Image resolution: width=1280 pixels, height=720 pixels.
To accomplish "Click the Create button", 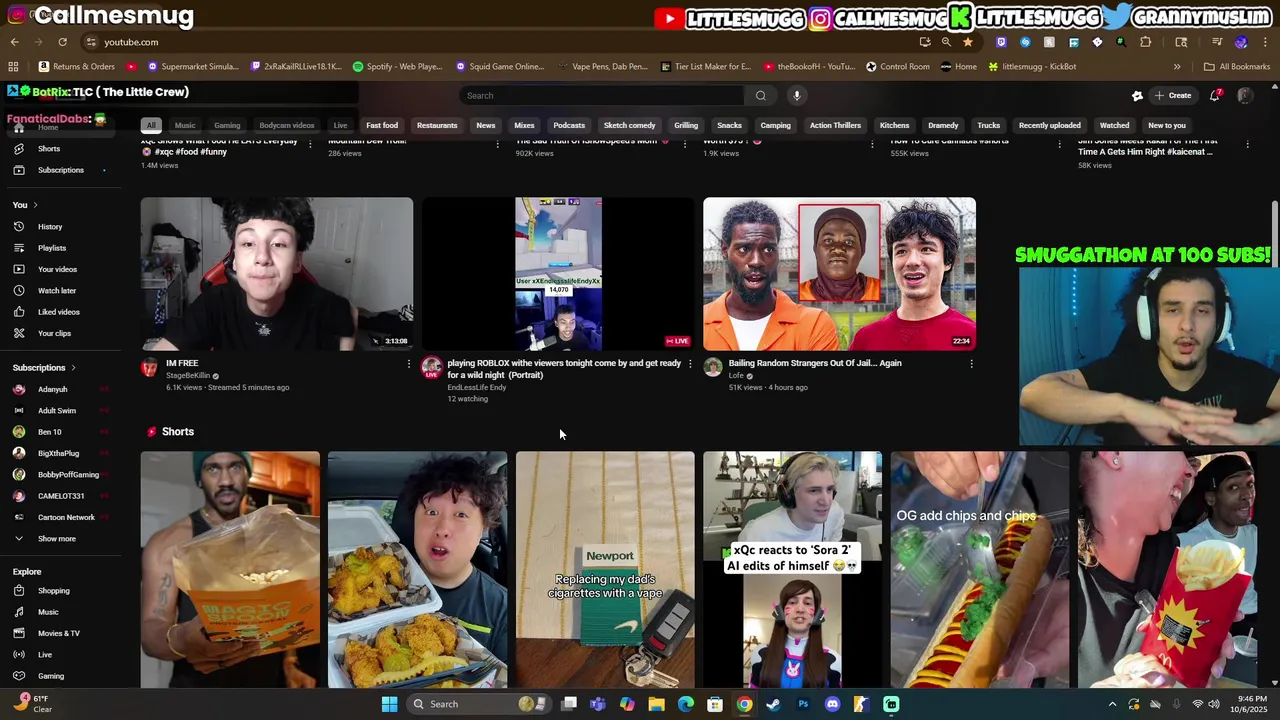I will (x=1173, y=95).
